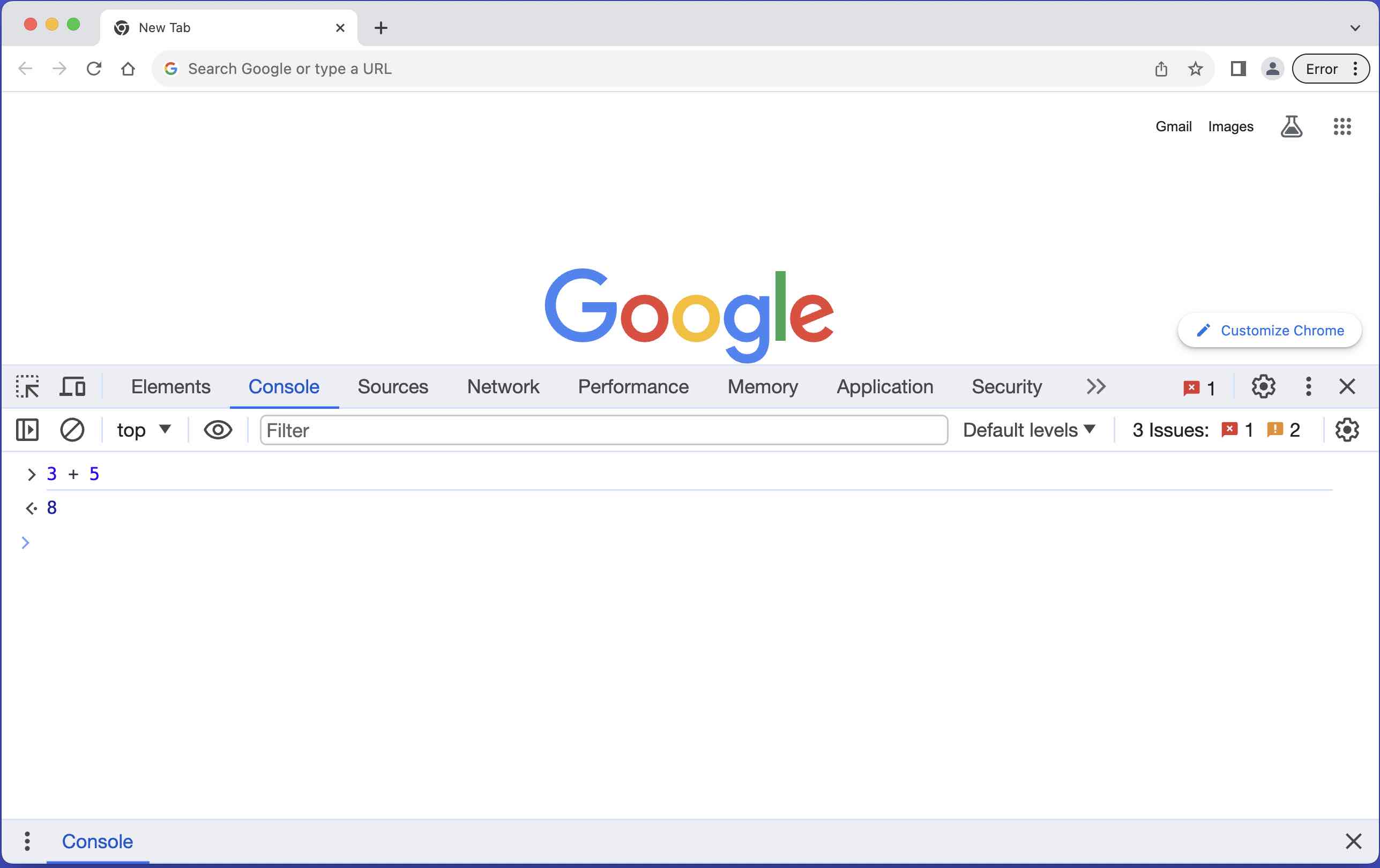This screenshot has height=868, width=1380.
Task: Click the 3 + 5 console input entry
Action: pos(73,474)
